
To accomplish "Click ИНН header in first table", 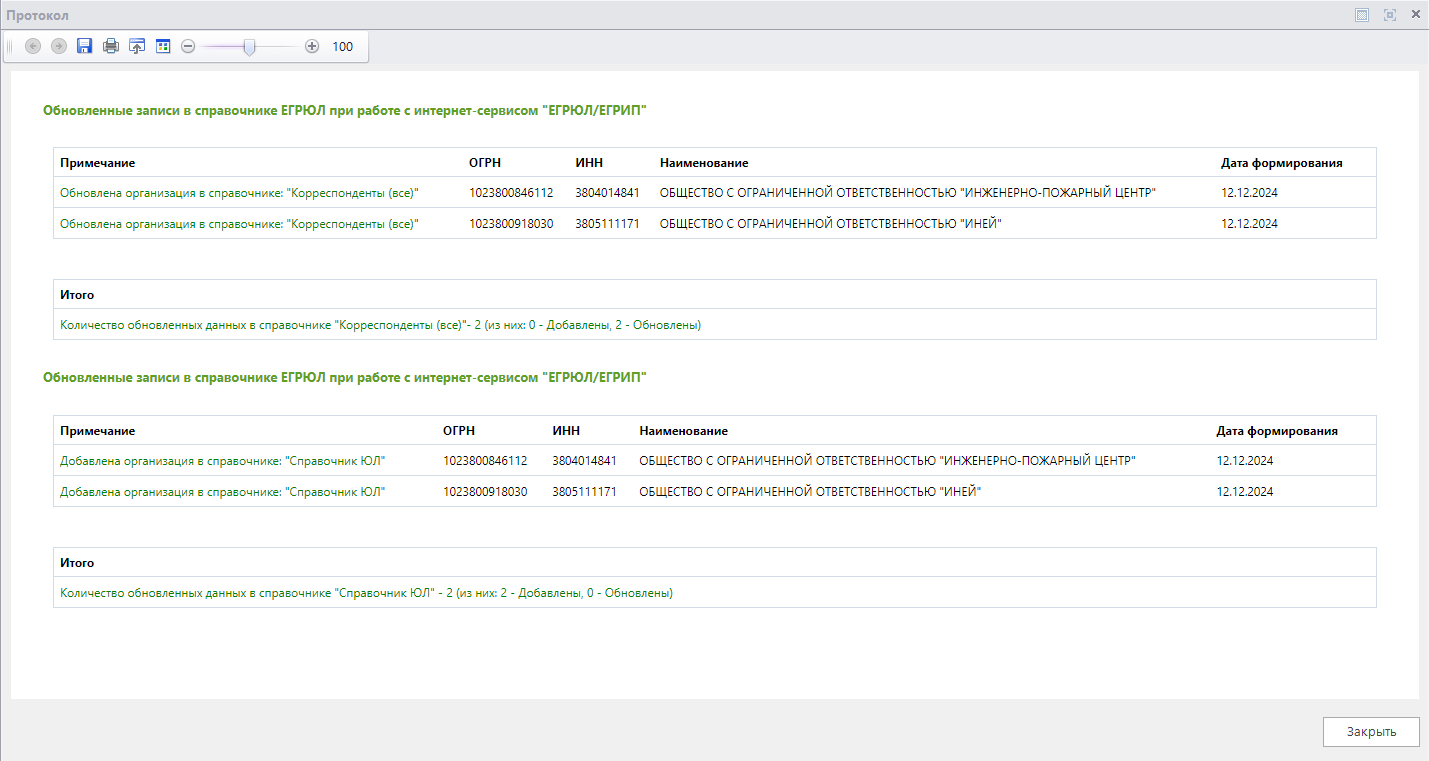I will (x=589, y=163).
